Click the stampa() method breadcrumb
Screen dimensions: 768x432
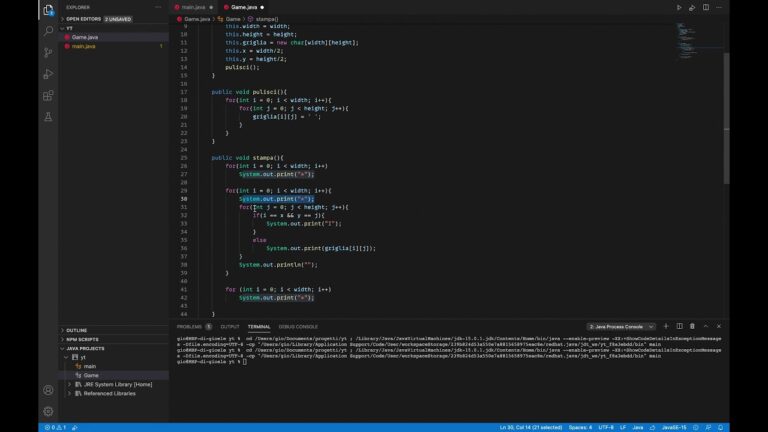click(266, 19)
